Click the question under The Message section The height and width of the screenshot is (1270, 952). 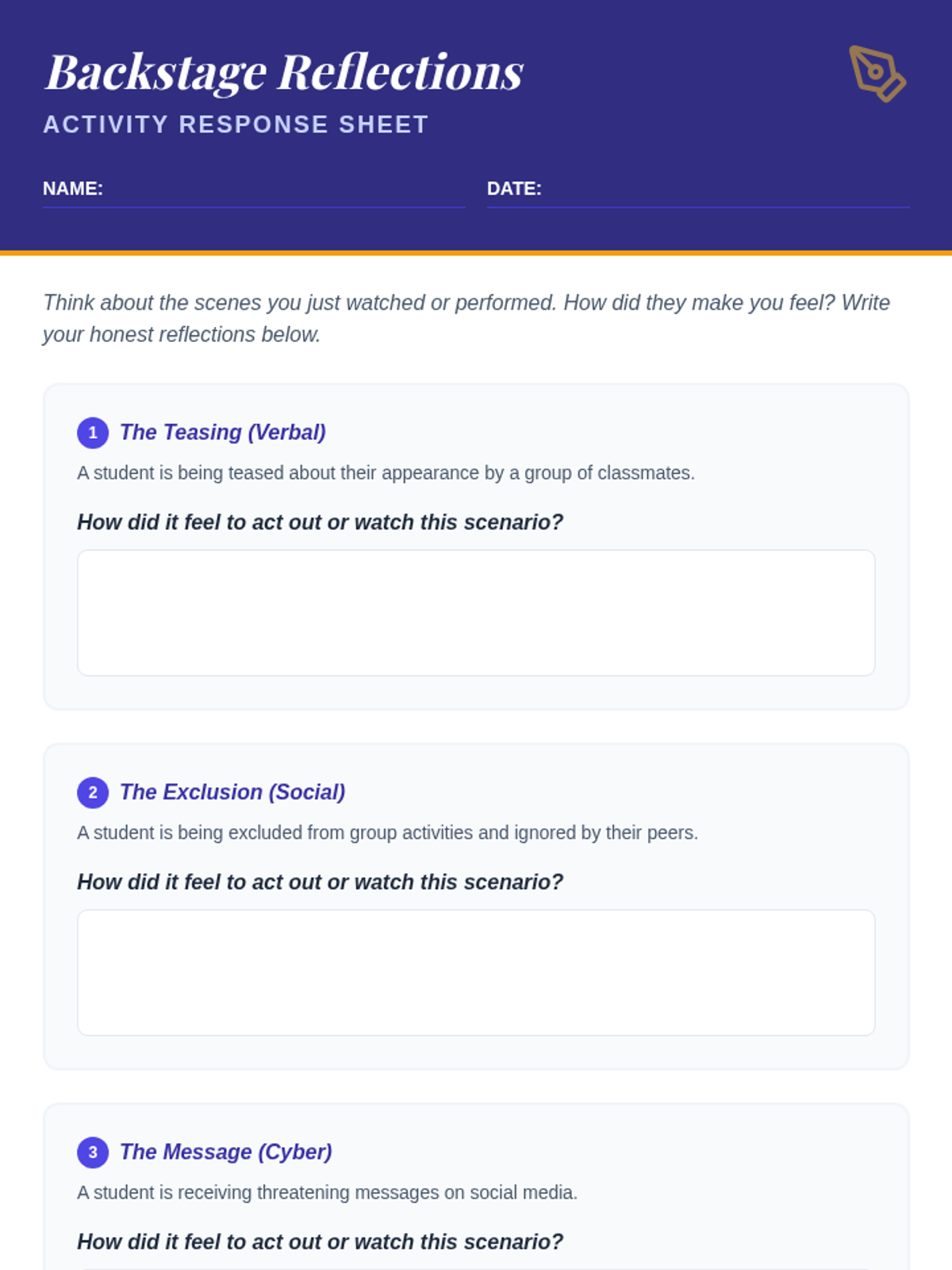point(320,1241)
